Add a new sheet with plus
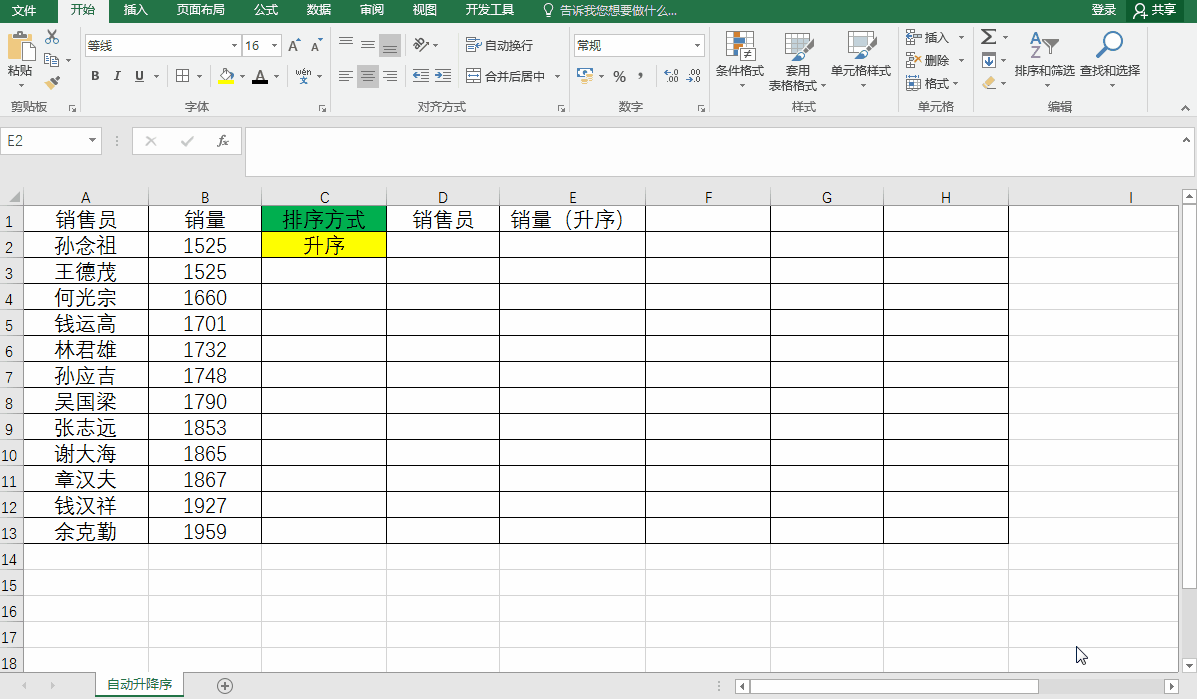This screenshot has width=1197, height=699. coord(225,685)
